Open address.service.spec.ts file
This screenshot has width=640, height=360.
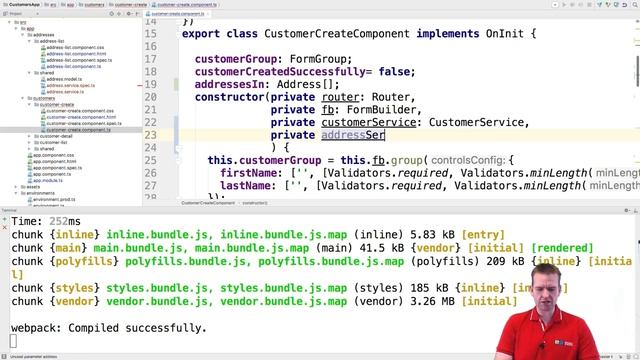tap(70, 85)
